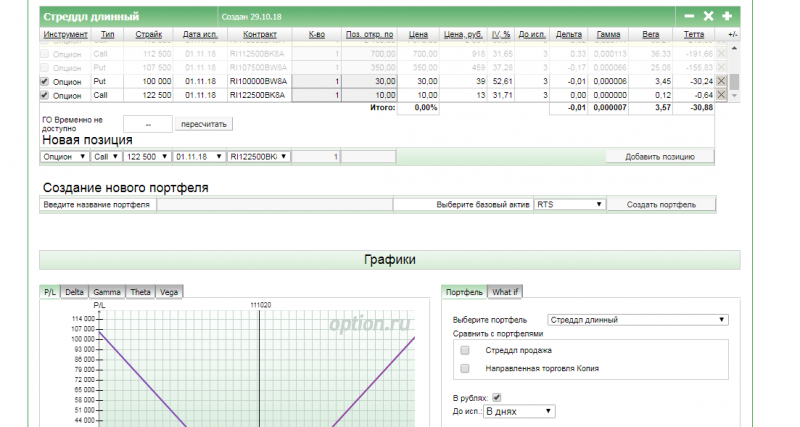Image resolution: width=800 pixels, height=427 pixels.
Task: Close the Стреддл длинный portfolio with X icon
Action: coord(708,16)
